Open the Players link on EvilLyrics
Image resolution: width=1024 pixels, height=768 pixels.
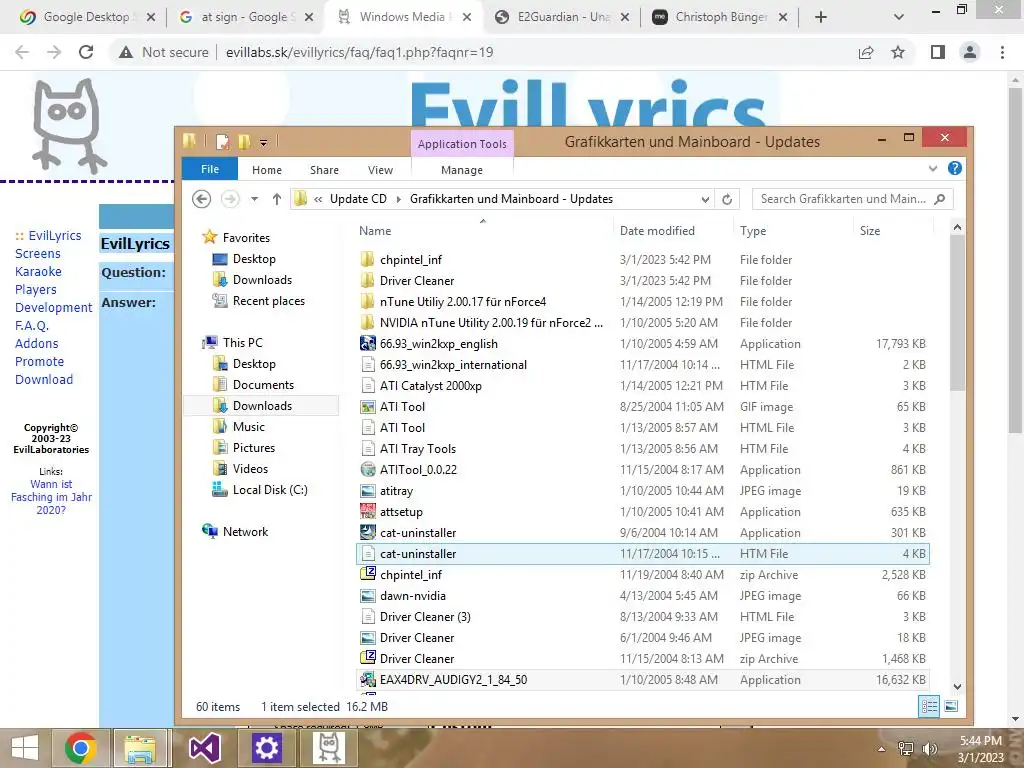click(36, 289)
